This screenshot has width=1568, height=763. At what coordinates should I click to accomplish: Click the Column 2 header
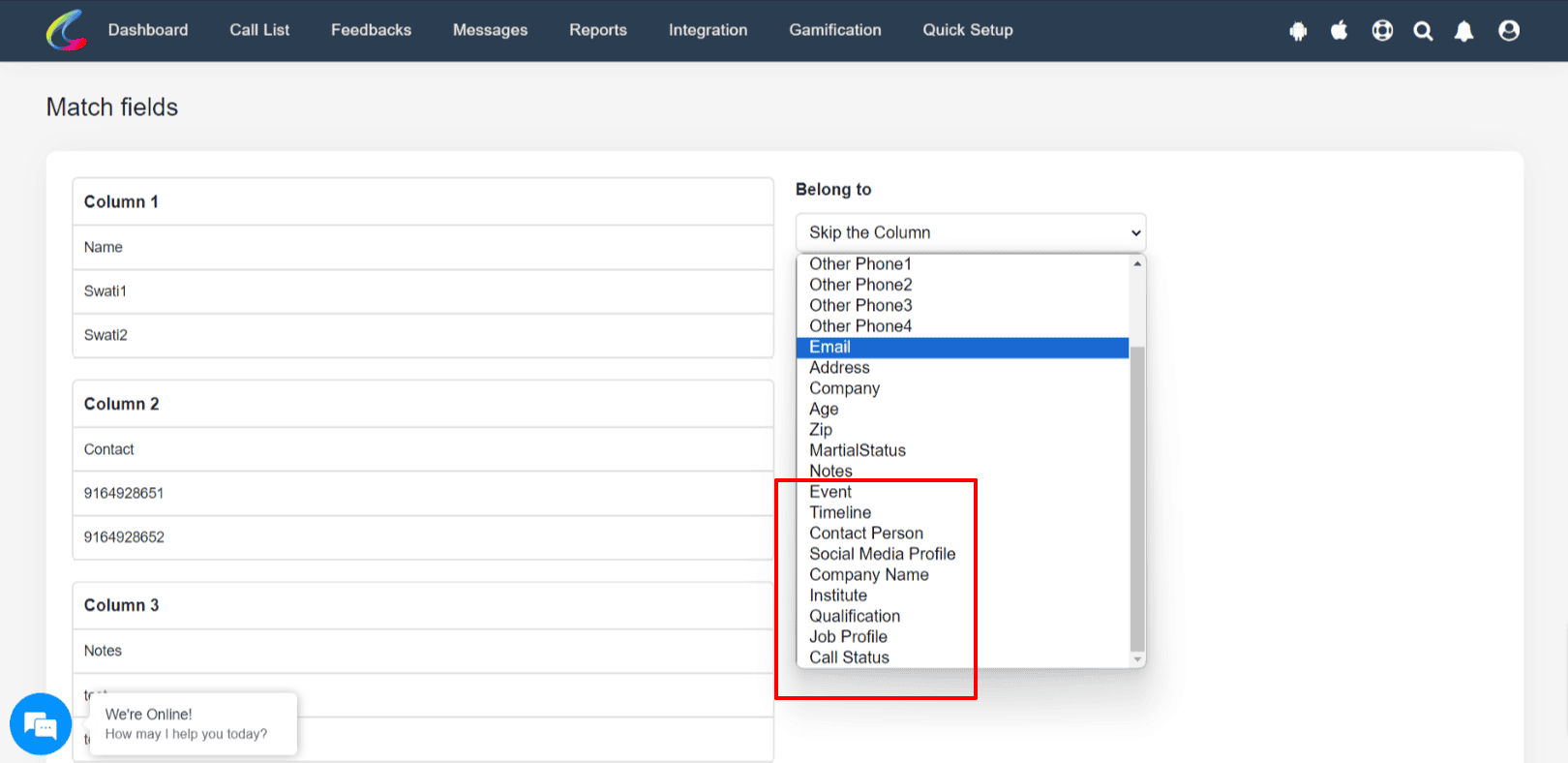[x=423, y=404]
